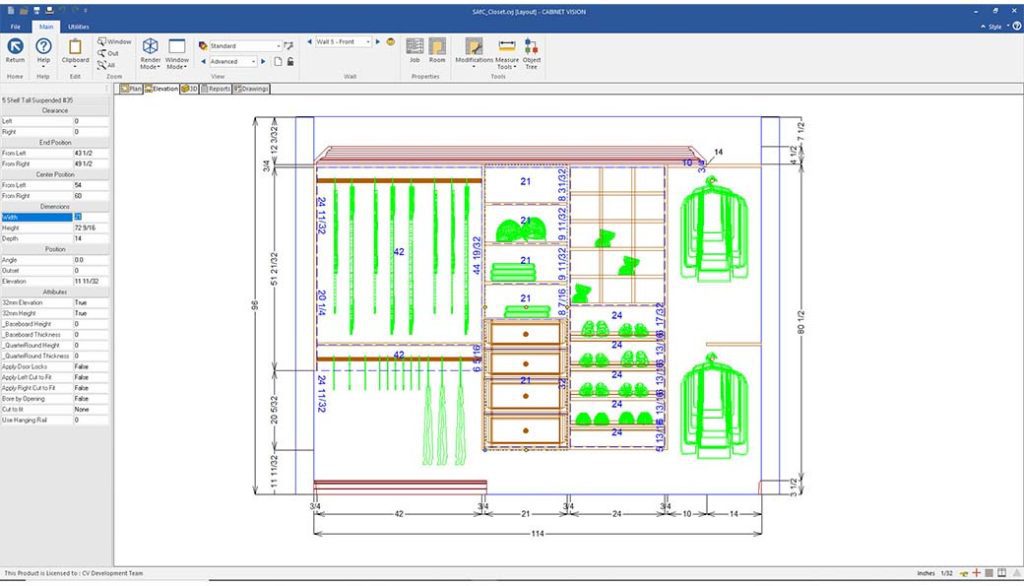
Task: Open the Clipboard tool
Action: [75, 50]
